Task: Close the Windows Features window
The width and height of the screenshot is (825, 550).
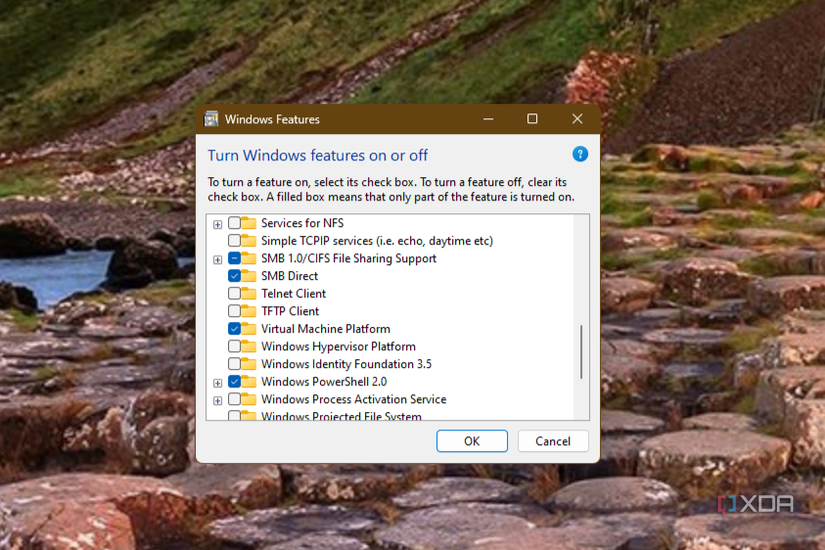Action: pyautogui.click(x=577, y=119)
